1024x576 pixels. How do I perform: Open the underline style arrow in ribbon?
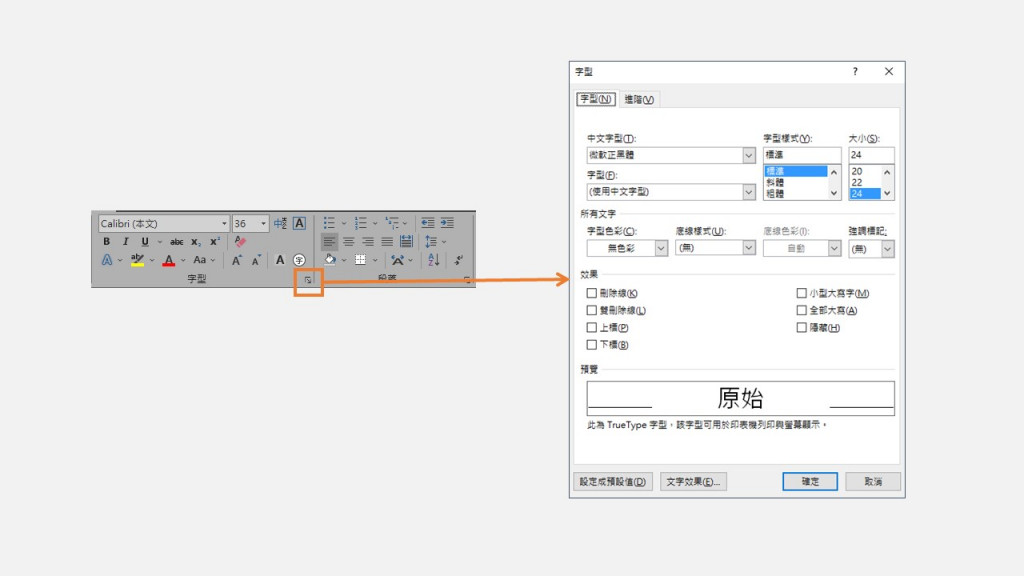tap(159, 242)
